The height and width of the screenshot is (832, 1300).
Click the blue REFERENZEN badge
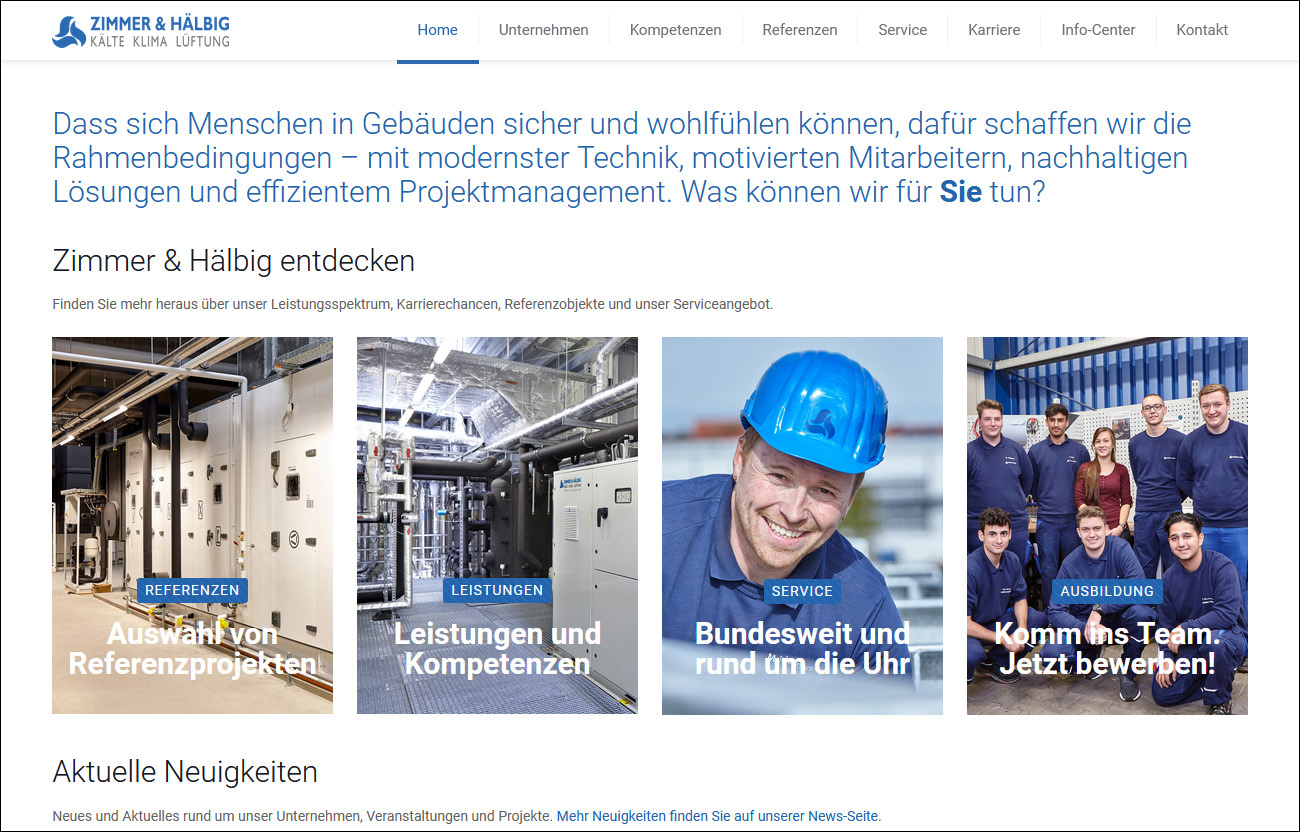coord(192,591)
